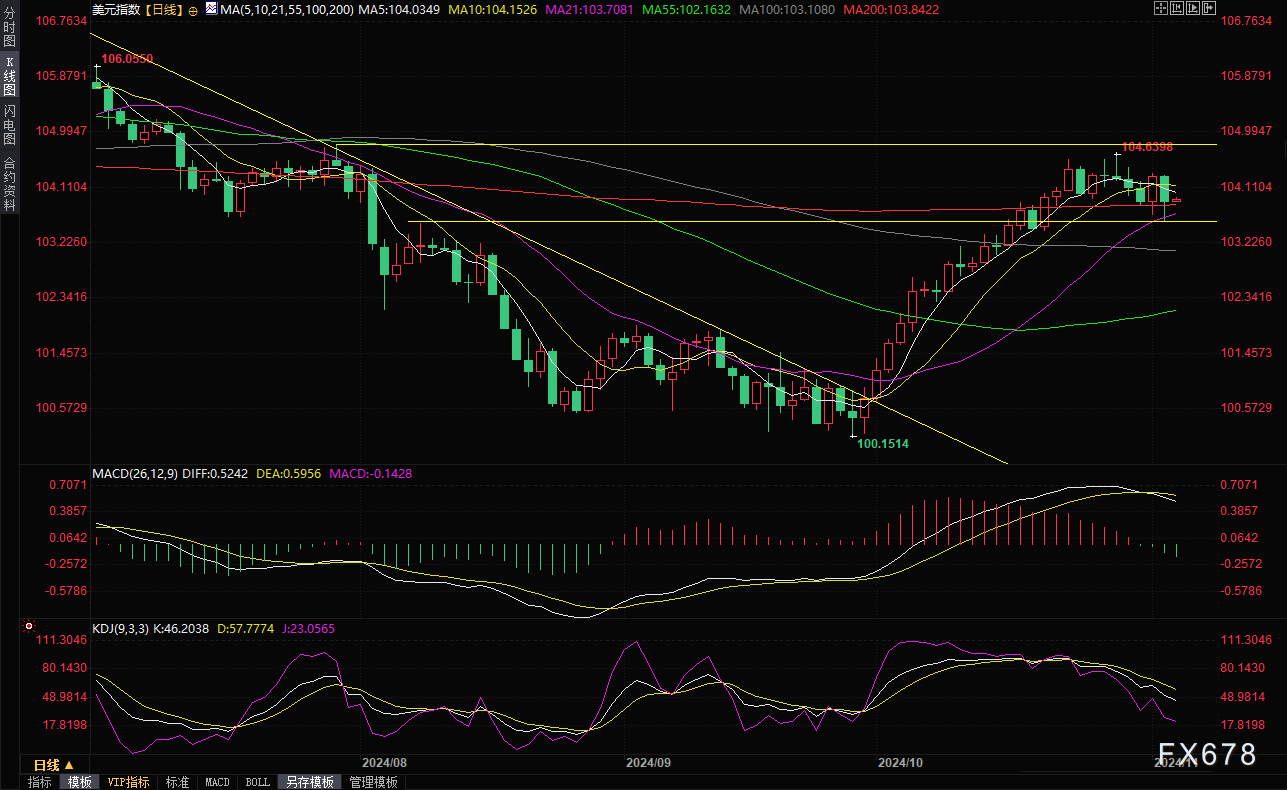
Task: Click the crosshair icon beside 美元指数【日线】
Action: 193,10
